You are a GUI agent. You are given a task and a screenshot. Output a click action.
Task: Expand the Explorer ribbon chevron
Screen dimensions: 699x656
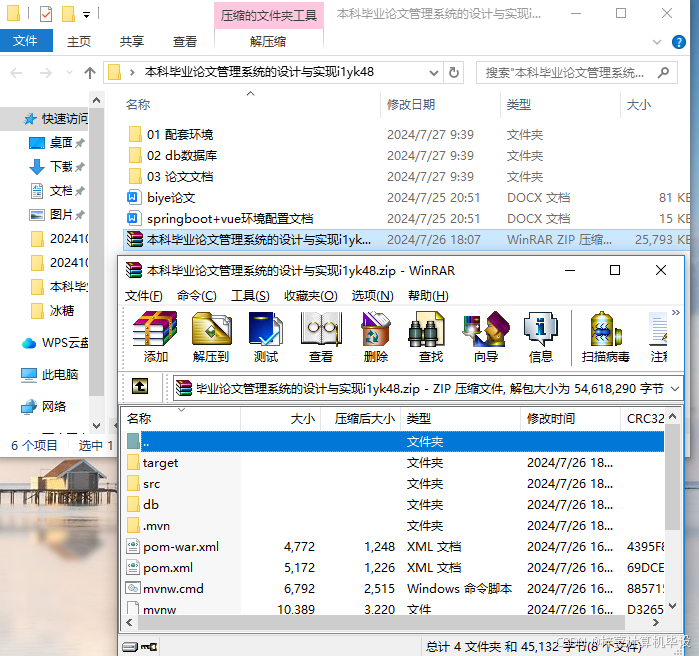656,42
